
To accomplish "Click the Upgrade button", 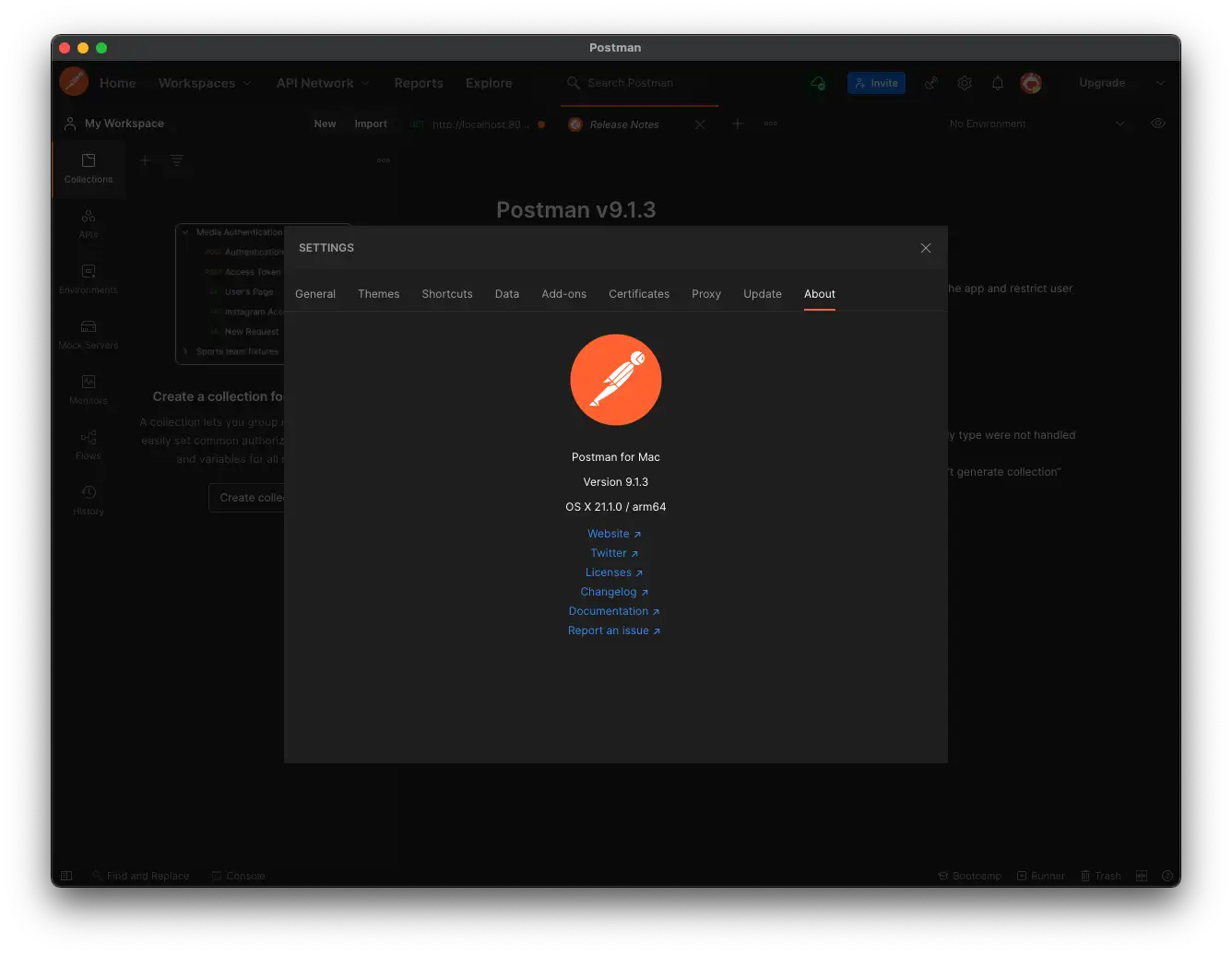I will click(x=1102, y=83).
